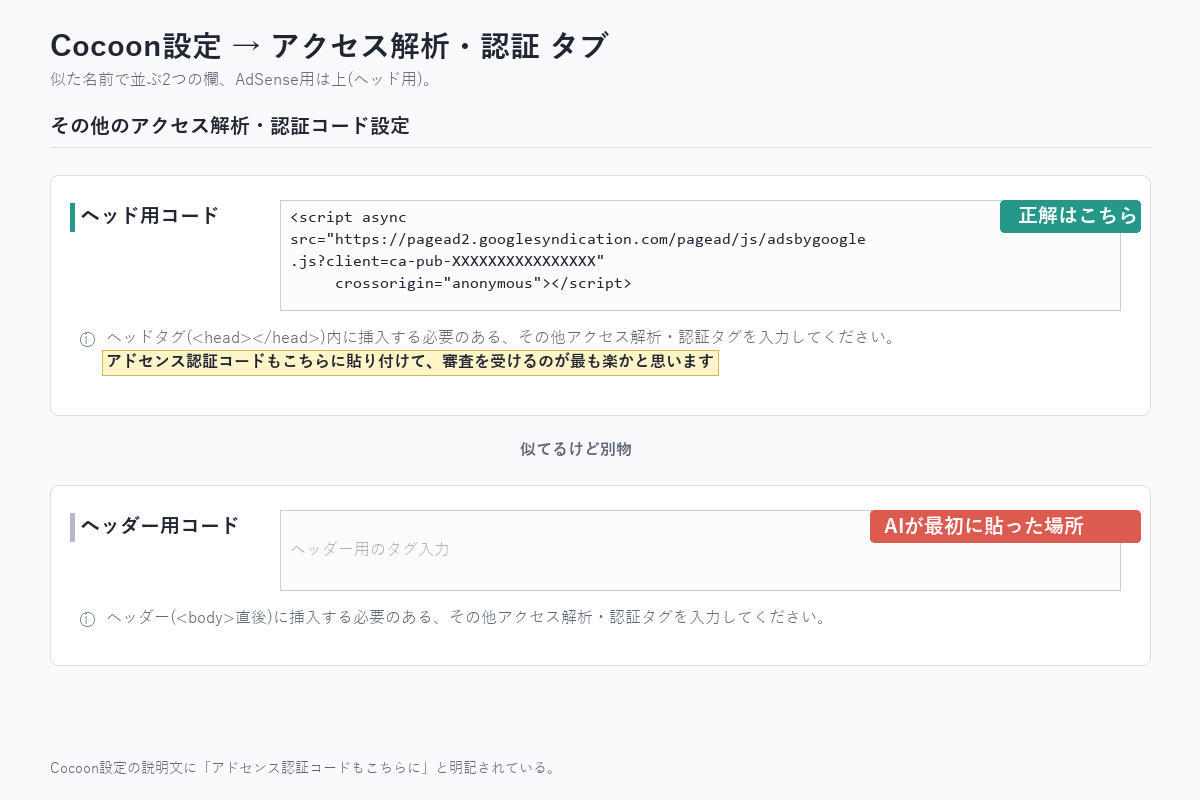Click the その他のアクセス解析・認証コード設定 heading
The height and width of the screenshot is (800, 1200).
click(x=230, y=126)
